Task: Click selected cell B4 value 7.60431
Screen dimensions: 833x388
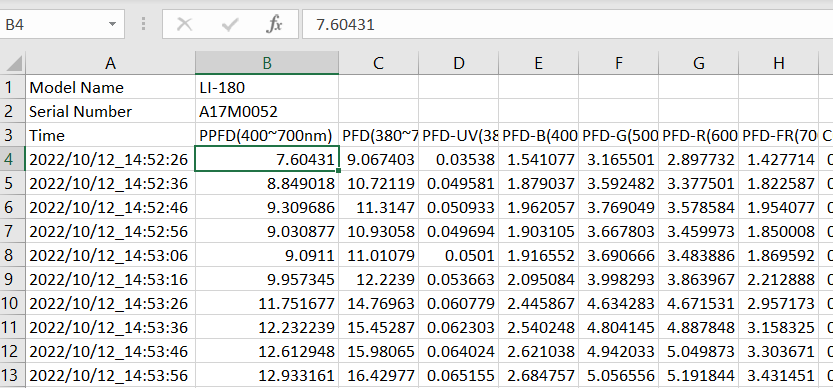Action: 267,159
